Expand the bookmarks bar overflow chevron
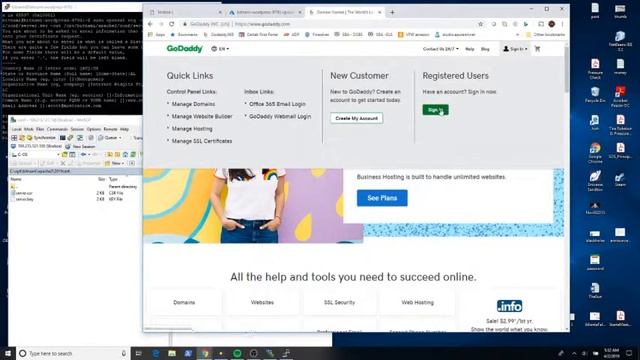This screenshot has height=360, width=640. pyautogui.click(x=518, y=35)
